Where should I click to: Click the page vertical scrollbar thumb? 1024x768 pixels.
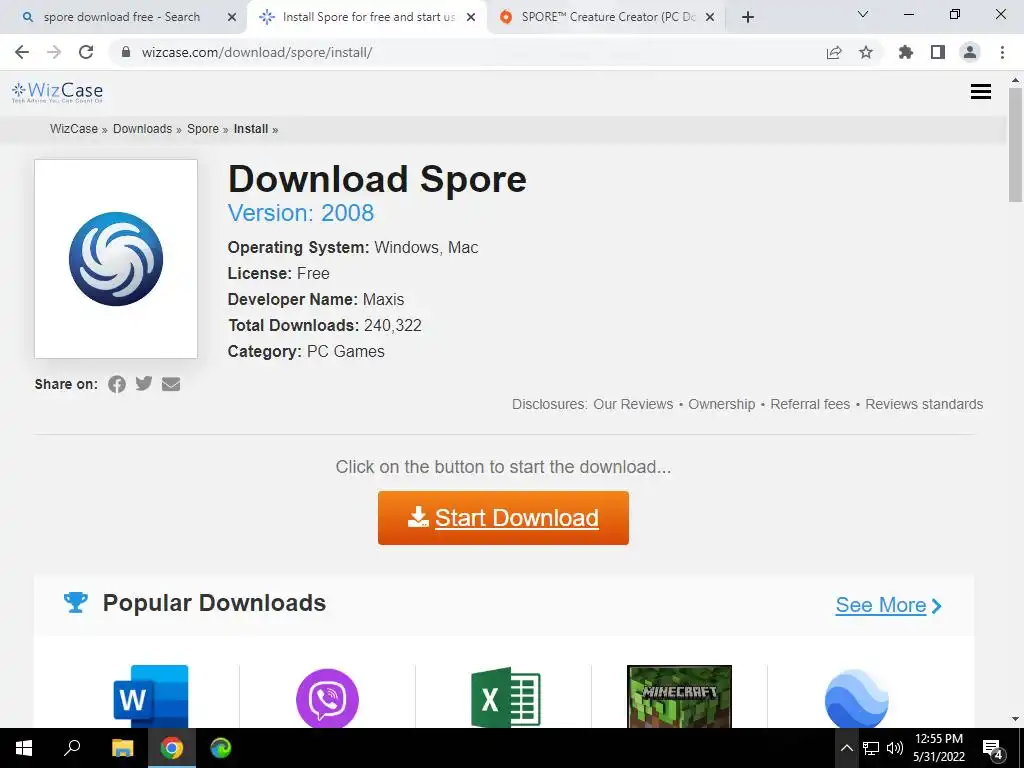[1015, 145]
